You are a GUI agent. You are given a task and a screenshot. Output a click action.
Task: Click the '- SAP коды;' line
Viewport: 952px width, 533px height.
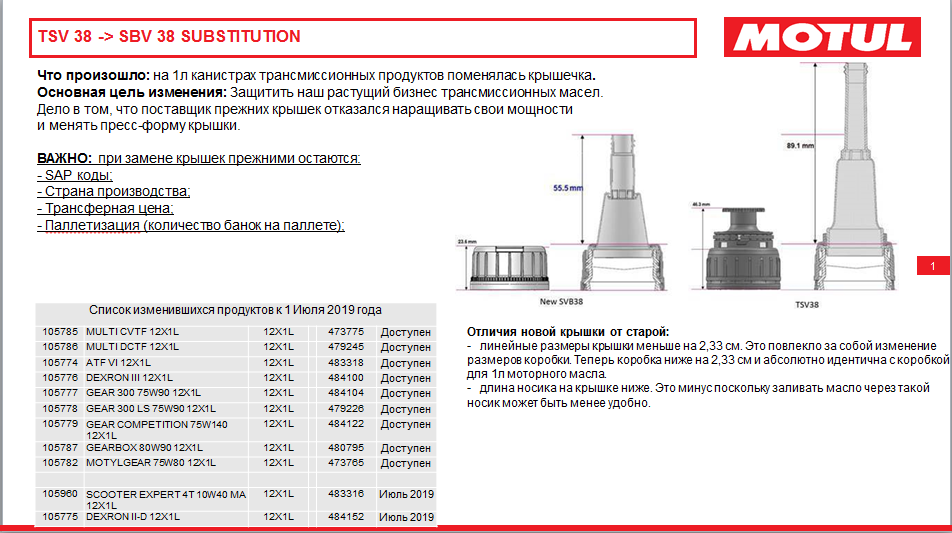75,175
